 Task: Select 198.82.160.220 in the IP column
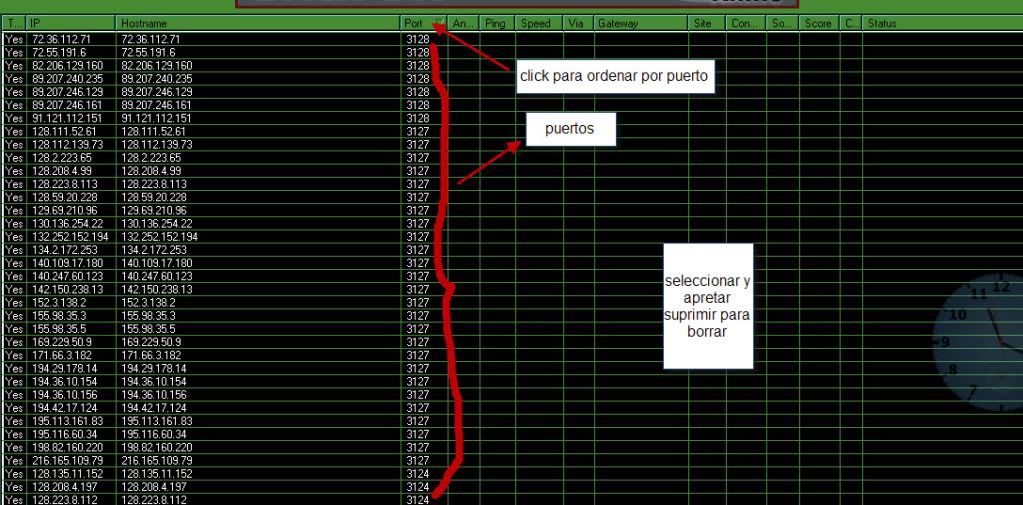[x=67, y=448]
